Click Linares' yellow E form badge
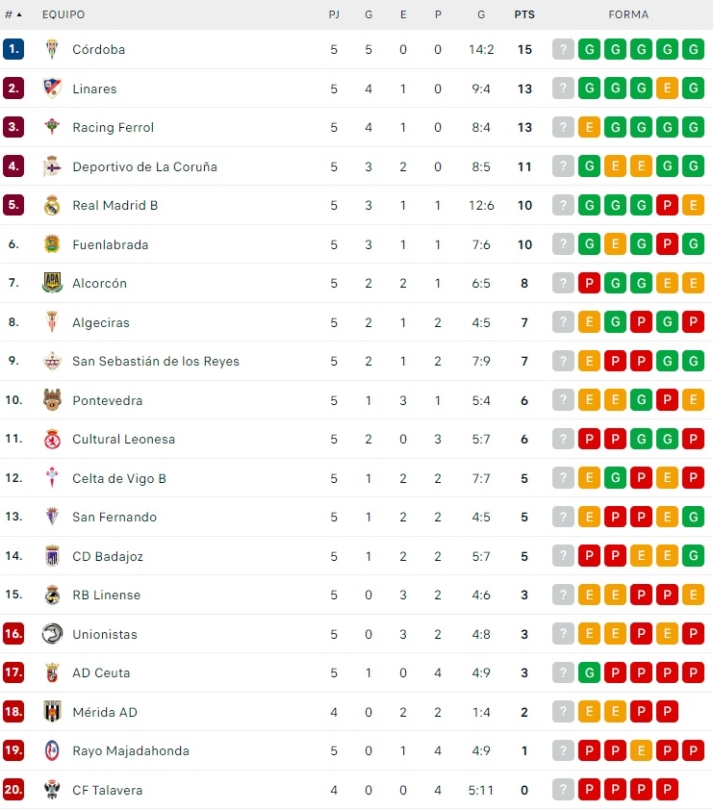 coord(667,88)
